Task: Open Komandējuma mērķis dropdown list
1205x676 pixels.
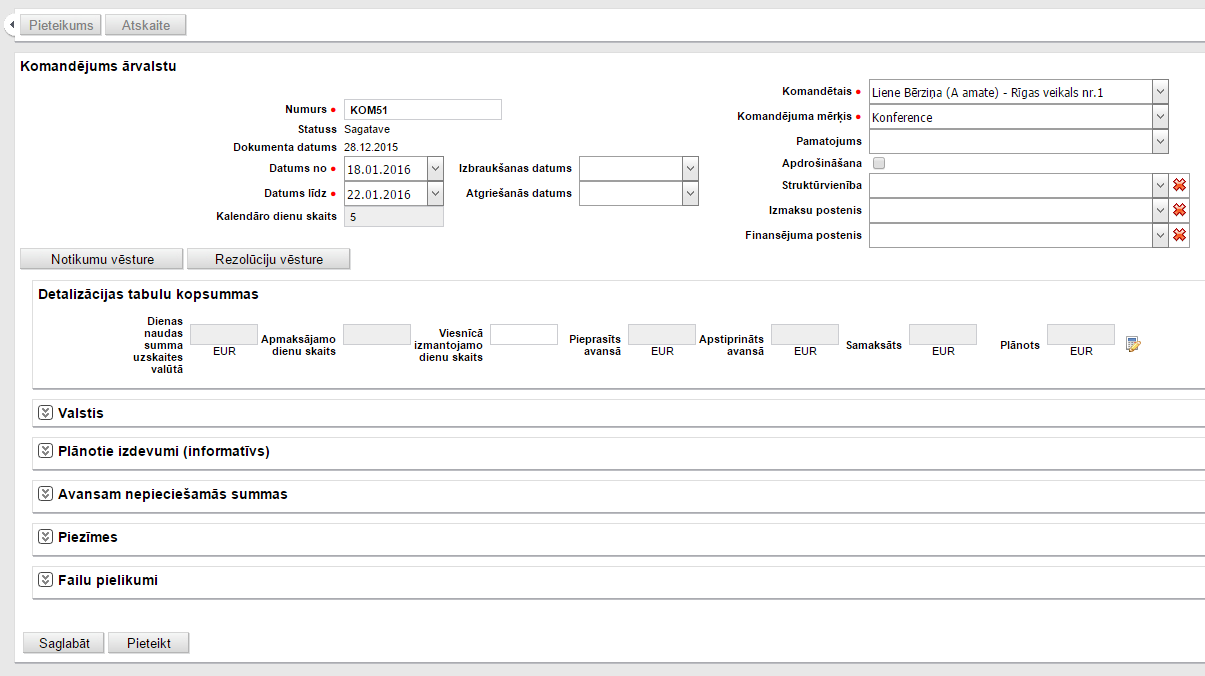Action: tap(1159, 117)
